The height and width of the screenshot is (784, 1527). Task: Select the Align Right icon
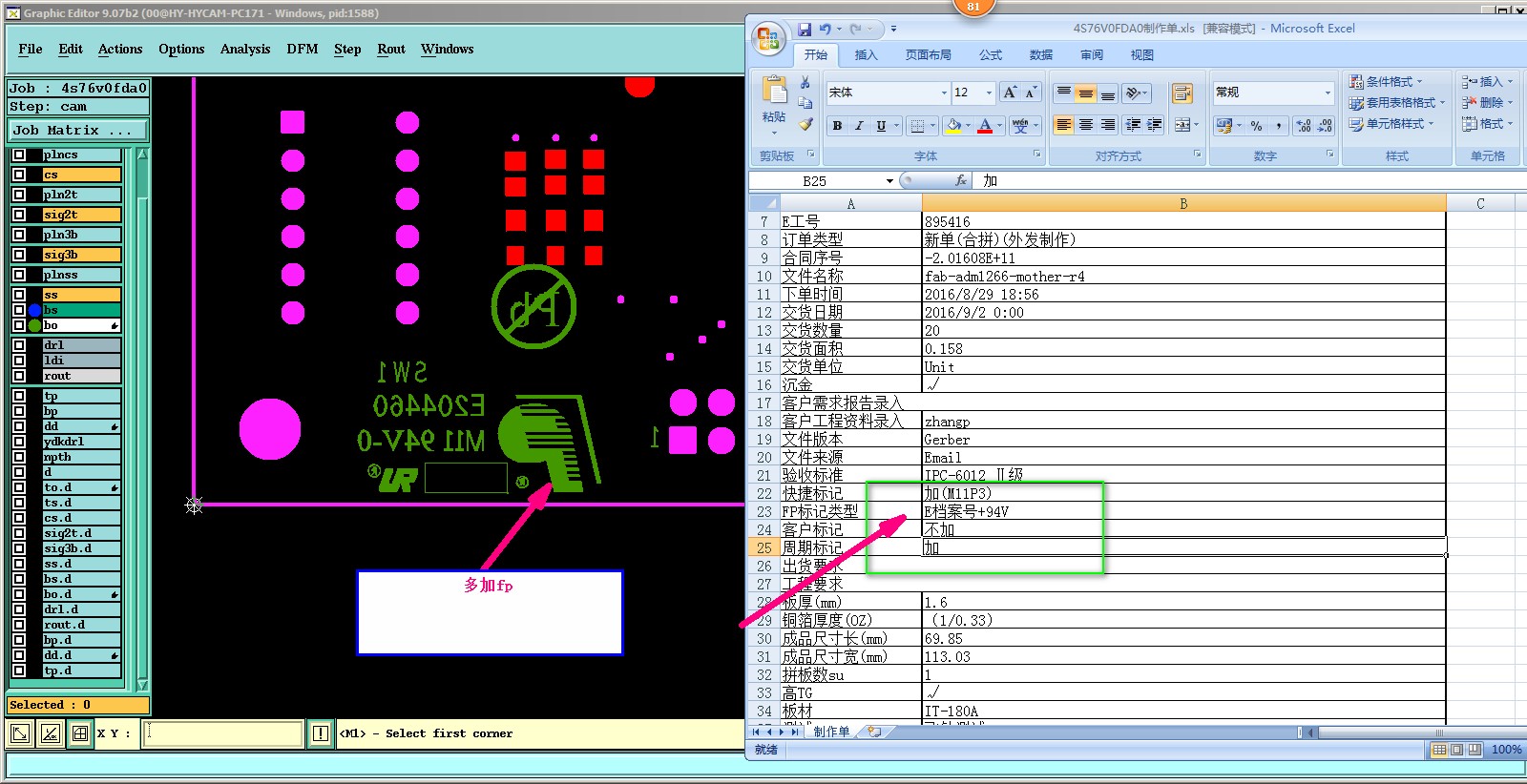pyautogui.click(x=1107, y=125)
